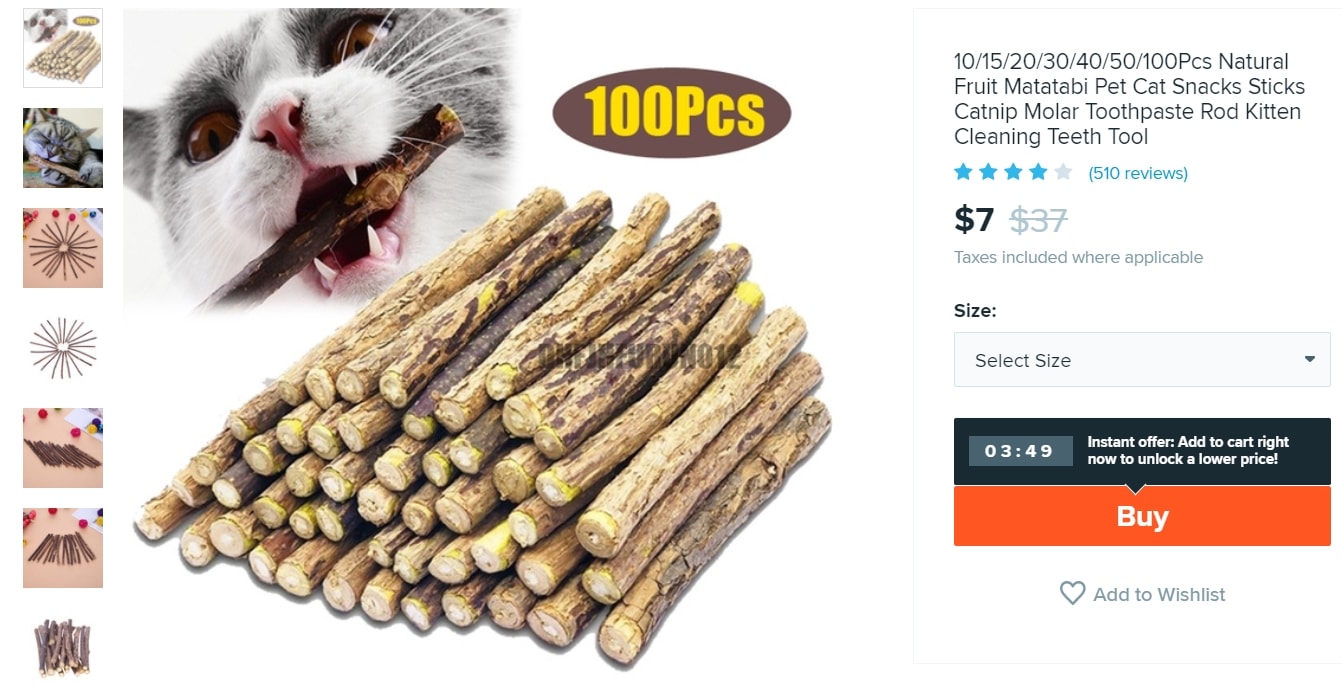Click Add to Wishlist text
1342x685 pixels.
(x=1159, y=594)
